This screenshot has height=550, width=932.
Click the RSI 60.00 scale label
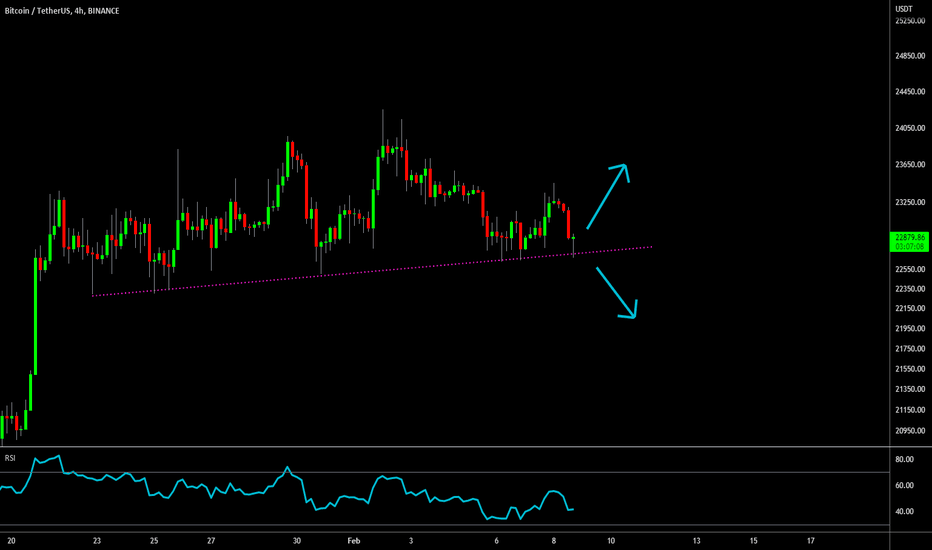click(904, 486)
